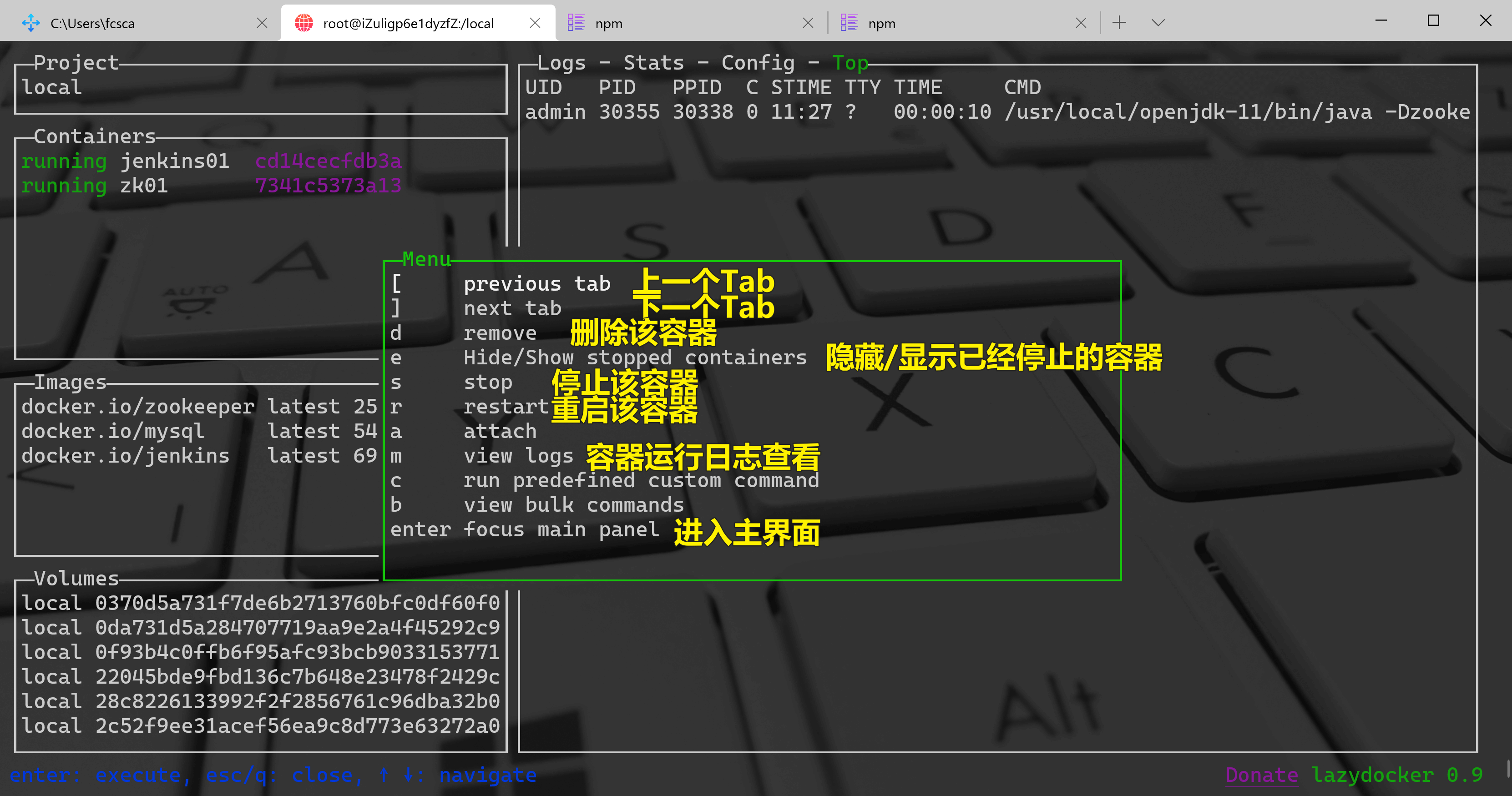1512x796 pixels.
Task: Click the Donate link
Action: [x=1261, y=775]
